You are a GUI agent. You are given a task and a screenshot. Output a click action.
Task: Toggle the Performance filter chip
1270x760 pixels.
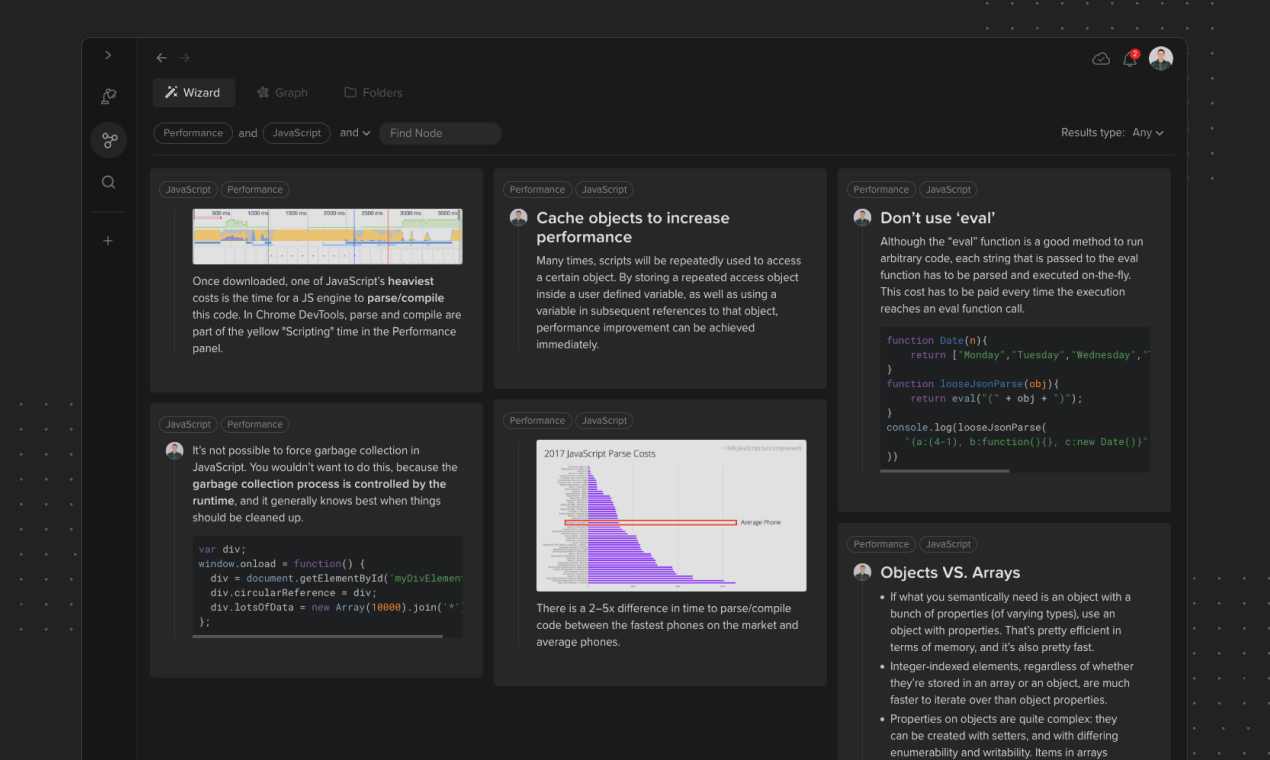tap(193, 132)
